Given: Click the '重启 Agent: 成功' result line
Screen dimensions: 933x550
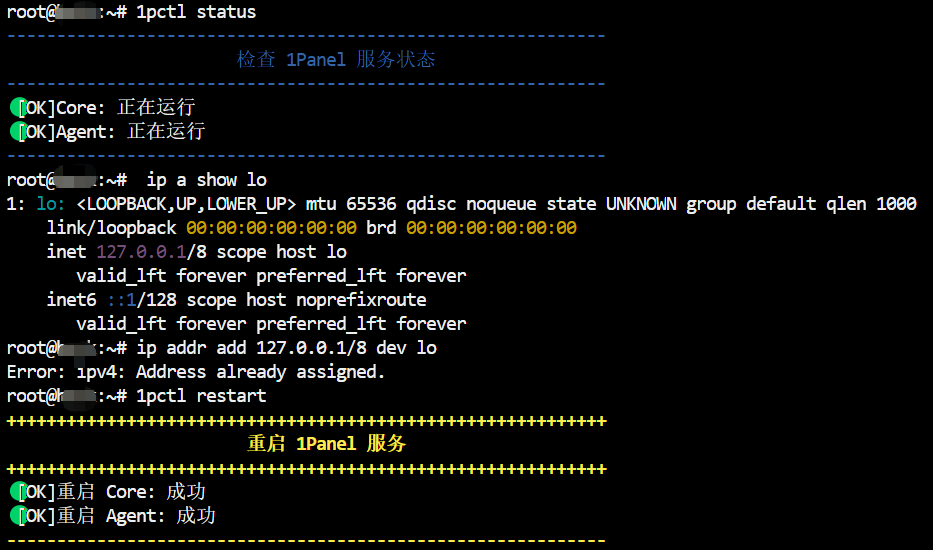Looking at the screenshot, I should [136, 515].
